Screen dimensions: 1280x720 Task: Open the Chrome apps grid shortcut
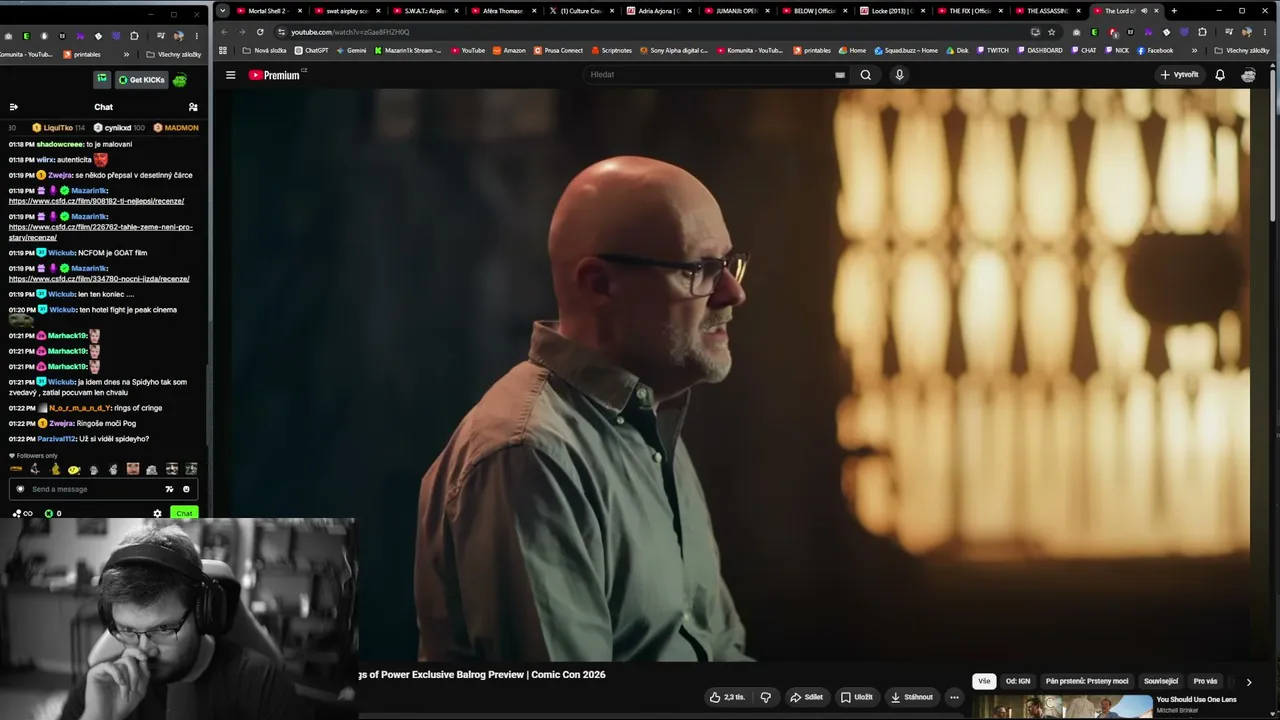click(x=223, y=50)
